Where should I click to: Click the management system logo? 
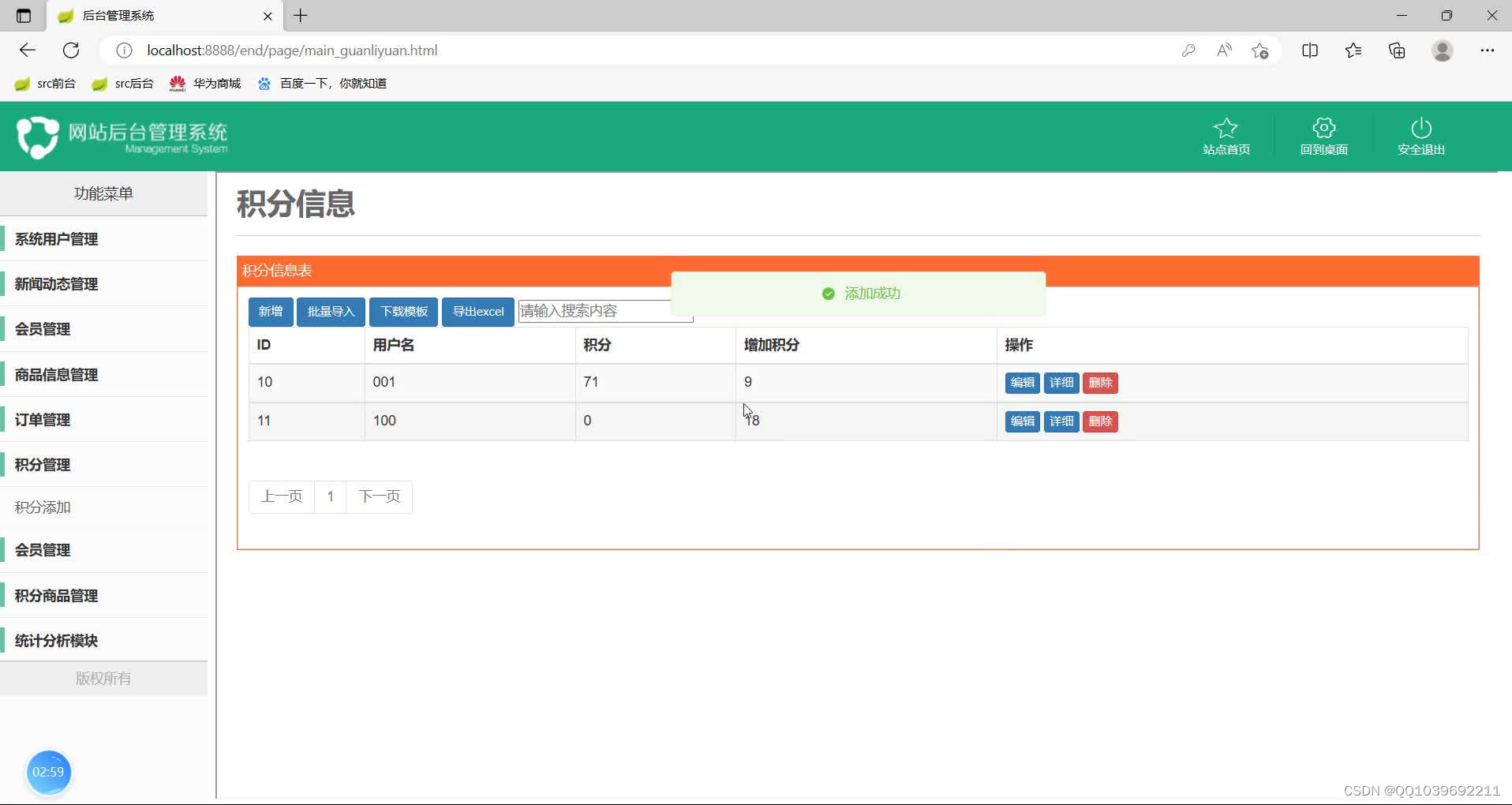[x=122, y=137]
